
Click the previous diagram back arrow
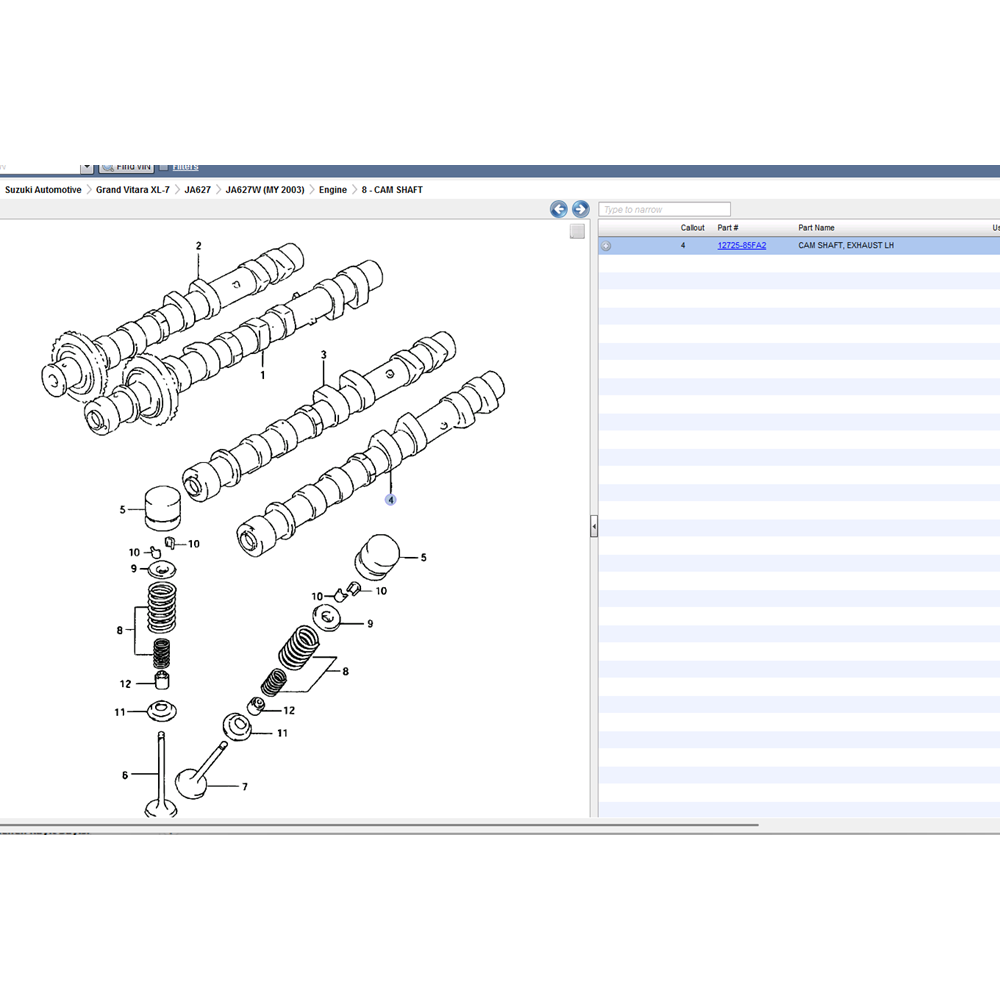(559, 209)
